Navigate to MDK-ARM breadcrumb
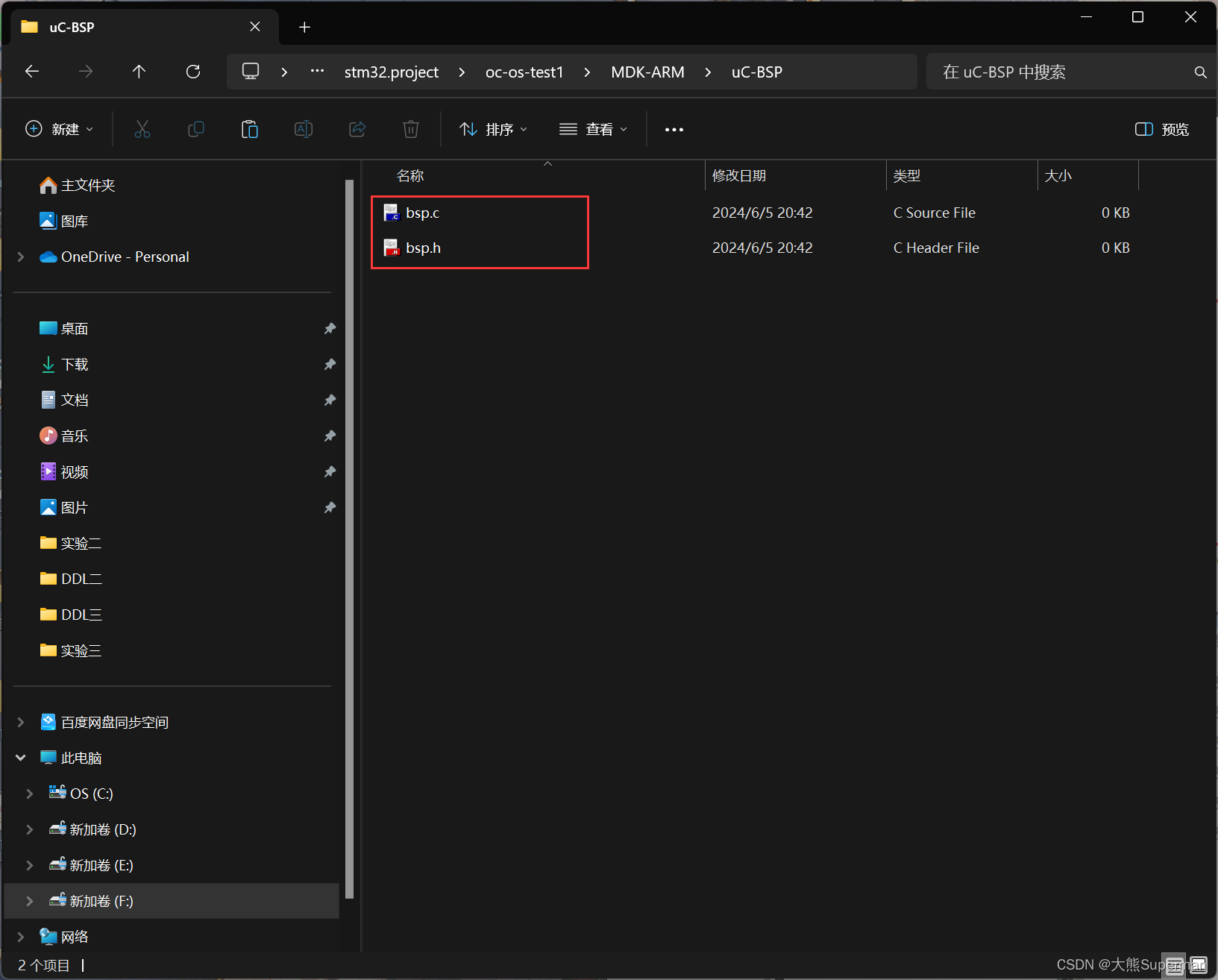The image size is (1218, 980). (647, 72)
